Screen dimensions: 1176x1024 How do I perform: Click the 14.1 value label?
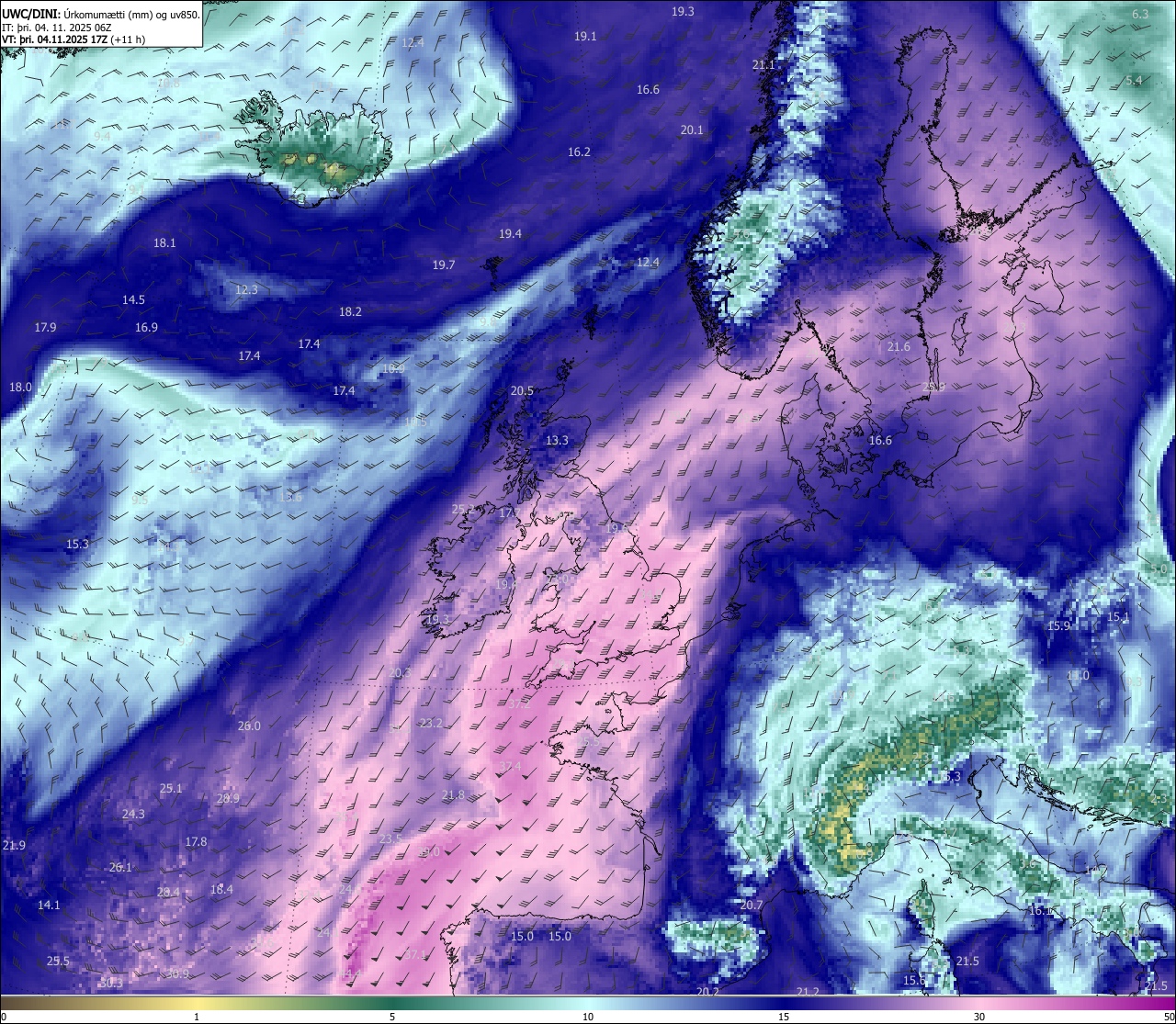click(49, 905)
